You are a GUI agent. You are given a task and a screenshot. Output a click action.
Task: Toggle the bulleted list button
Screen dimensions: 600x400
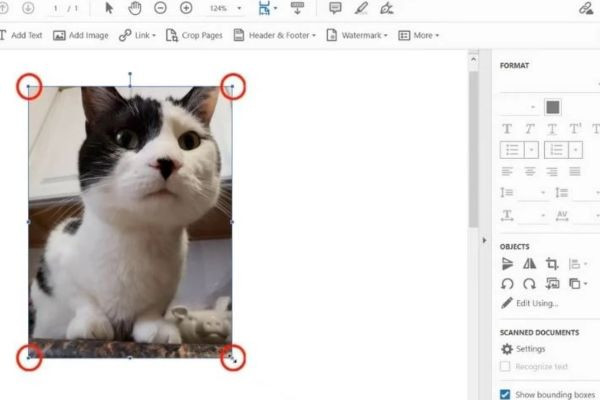512,150
